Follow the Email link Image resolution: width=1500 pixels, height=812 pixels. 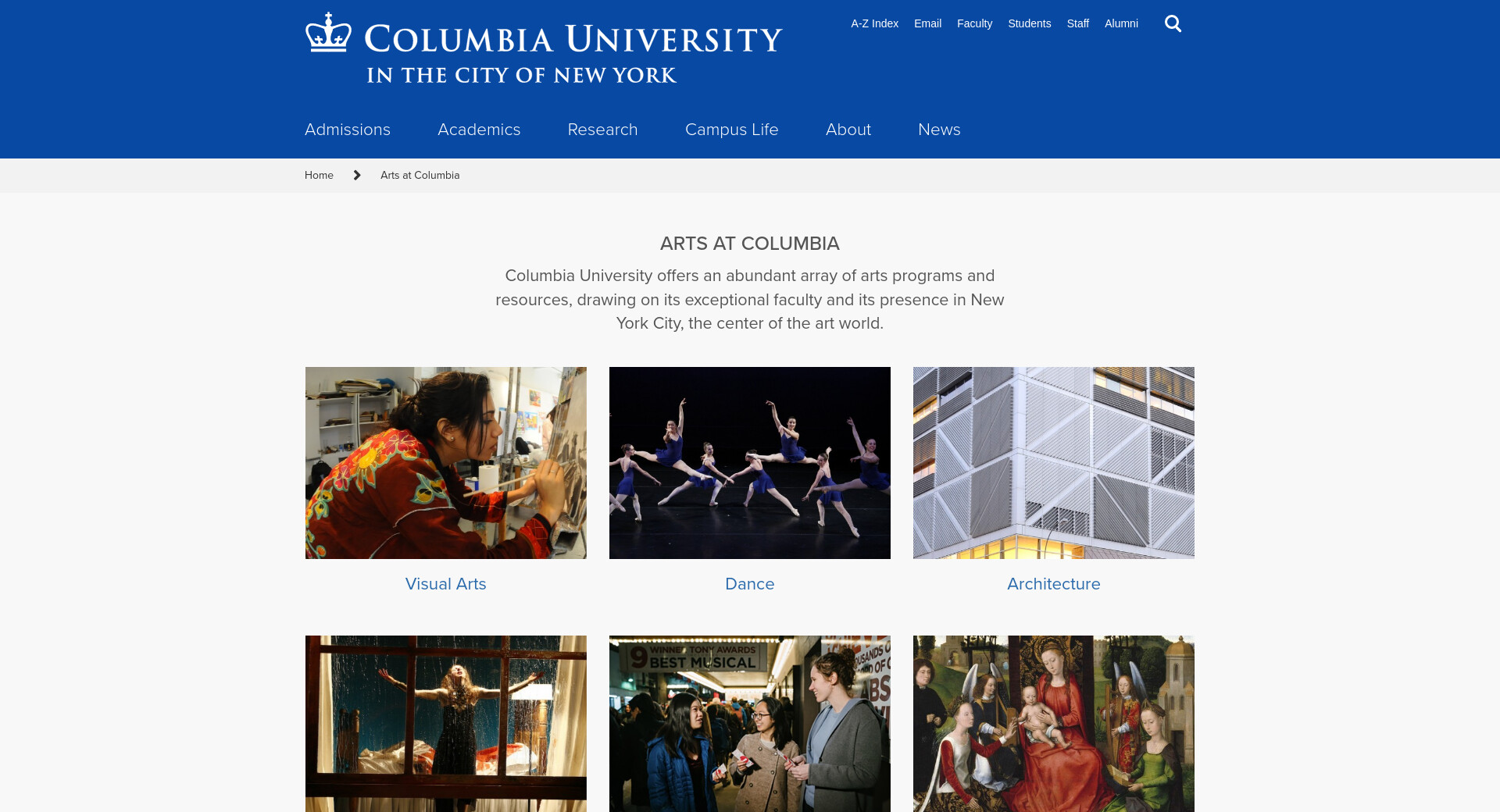click(x=927, y=23)
